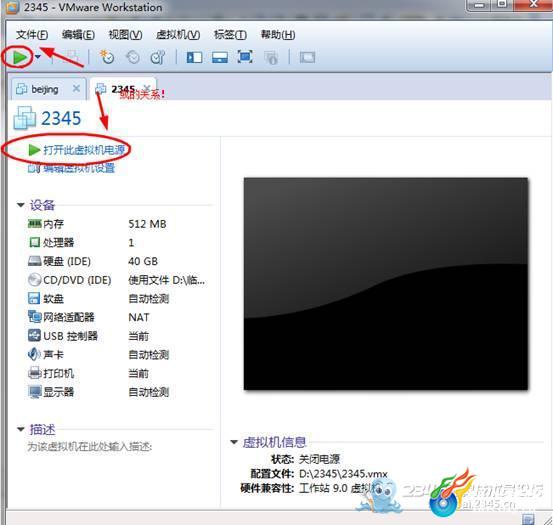Image resolution: width=553 pixels, height=525 pixels.
Task: Click the printer icon
Action: click(35, 373)
